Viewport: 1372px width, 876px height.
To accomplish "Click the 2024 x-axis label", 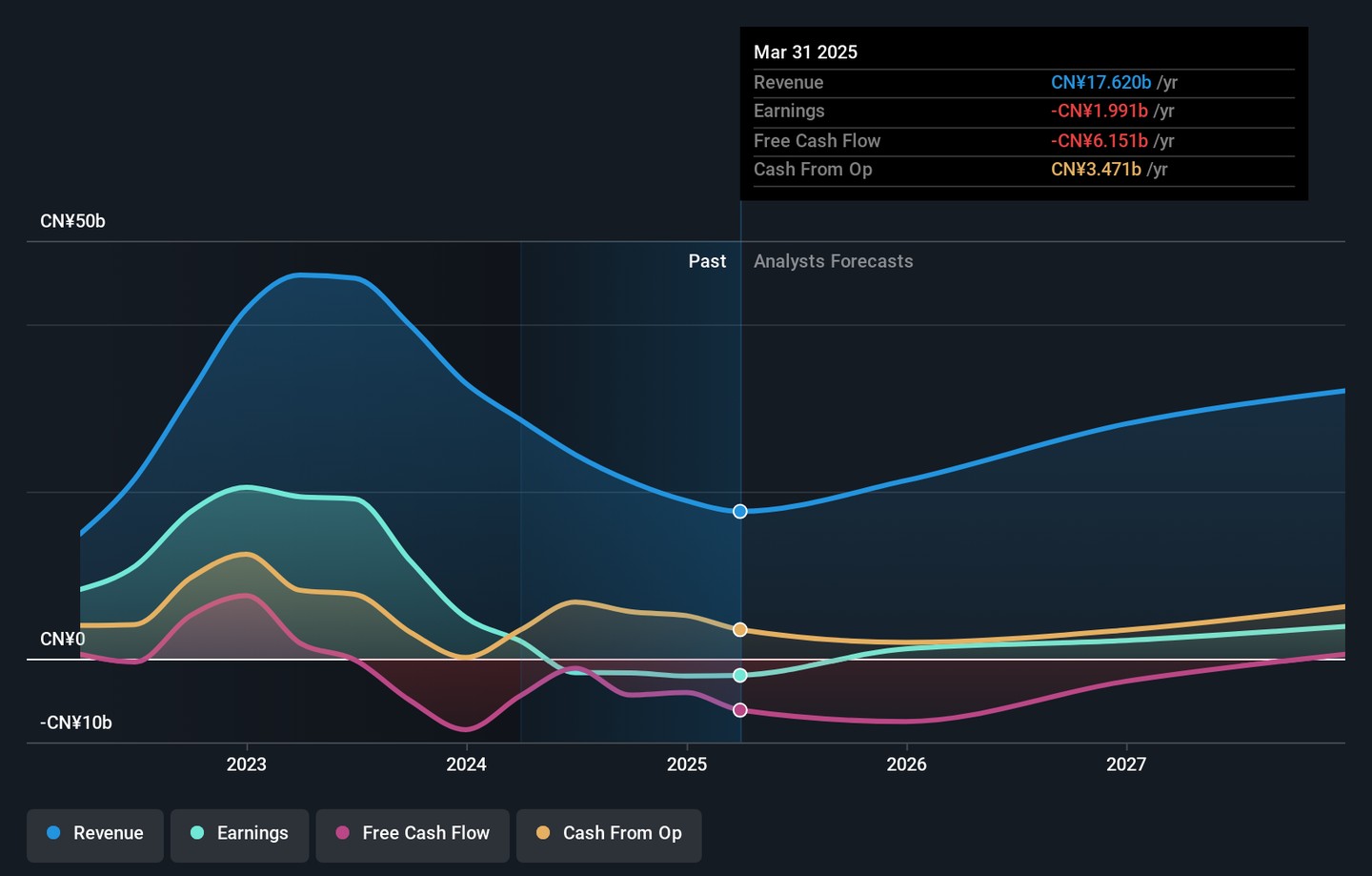I will (467, 764).
